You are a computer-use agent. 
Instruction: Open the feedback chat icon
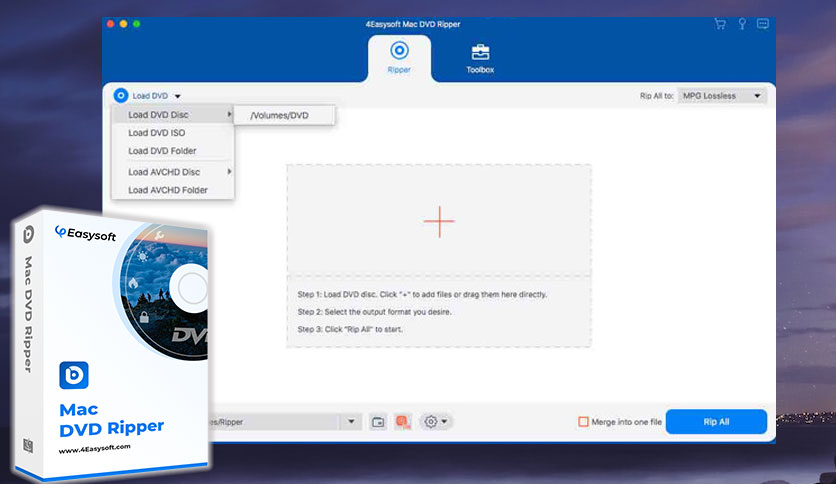click(x=763, y=24)
